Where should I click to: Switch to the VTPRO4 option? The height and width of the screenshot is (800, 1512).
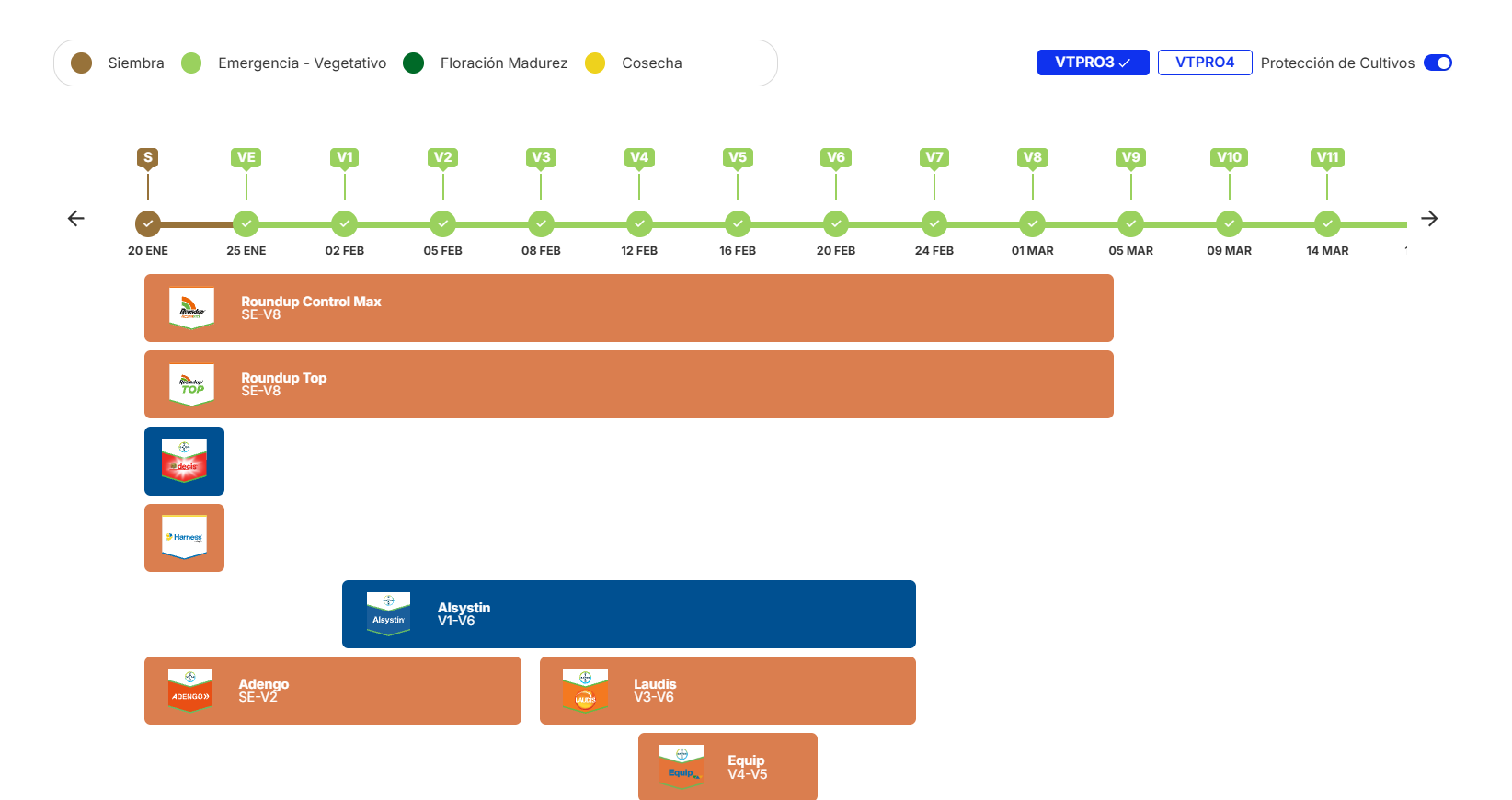click(1205, 63)
